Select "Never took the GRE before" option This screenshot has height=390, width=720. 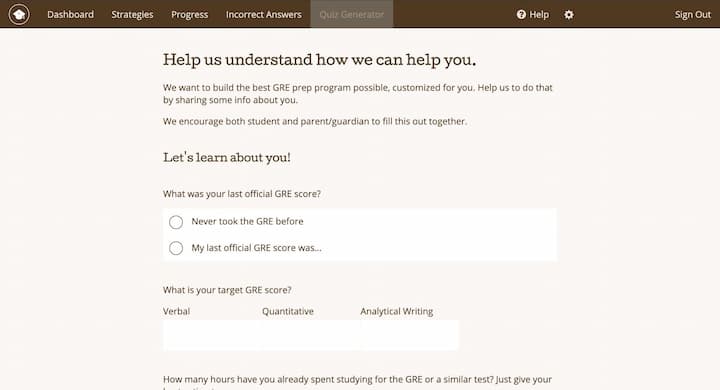(x=176, y=222)
